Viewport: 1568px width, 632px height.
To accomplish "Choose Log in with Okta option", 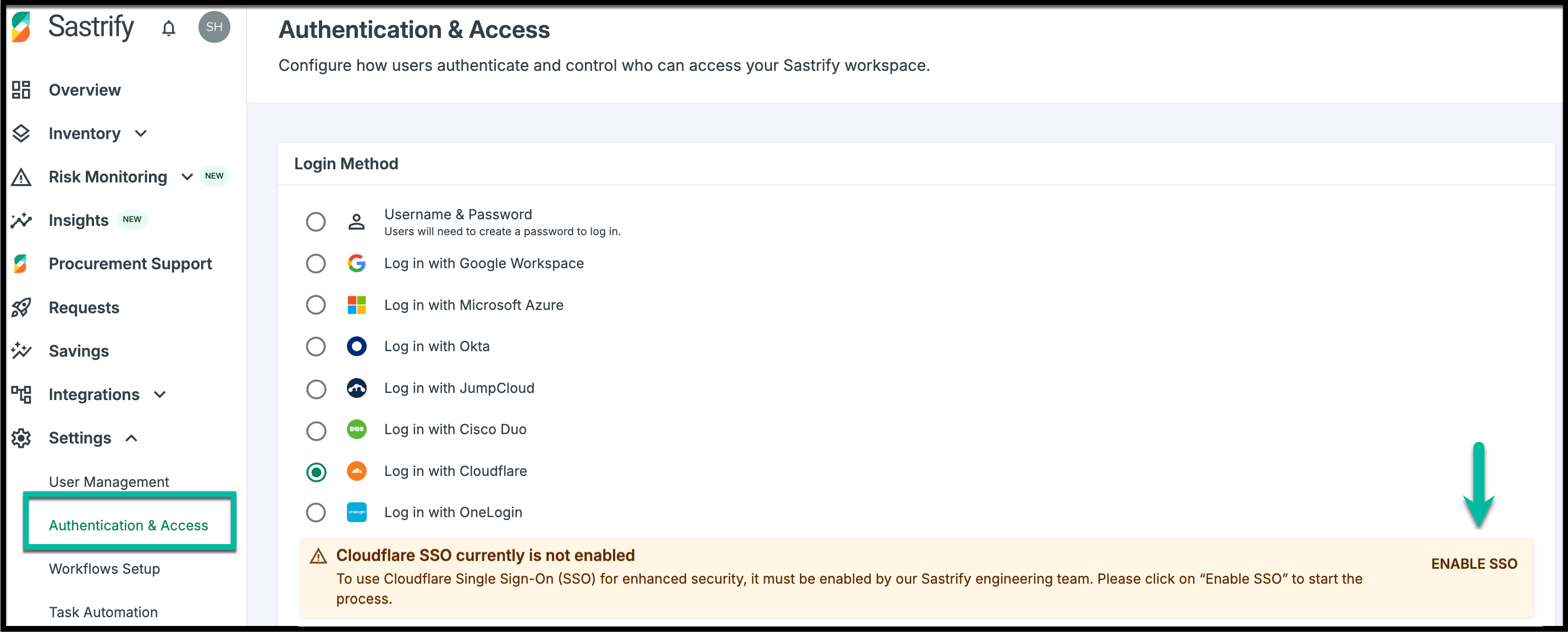I will 316,347.
